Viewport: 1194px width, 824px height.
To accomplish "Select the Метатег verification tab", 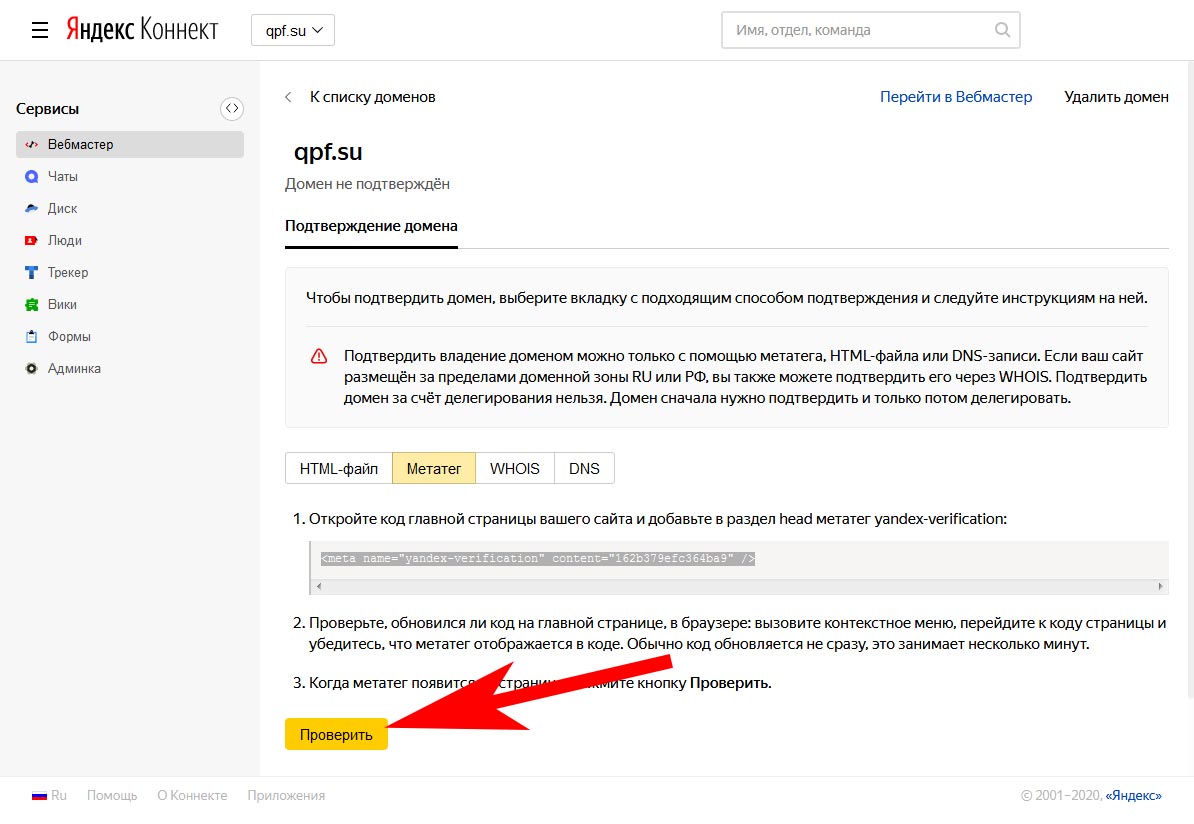I will click(x=434, y=468).
